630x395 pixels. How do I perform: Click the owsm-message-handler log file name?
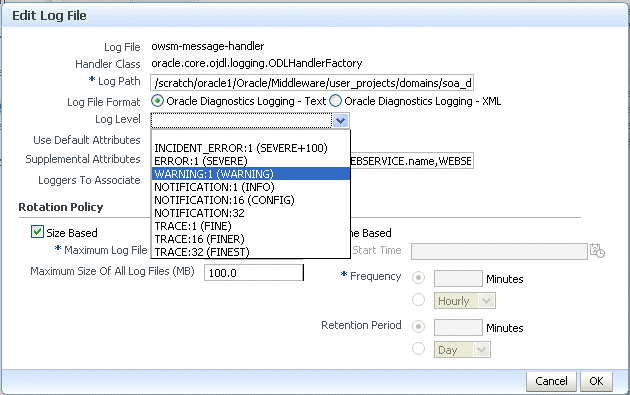point(208,47)
